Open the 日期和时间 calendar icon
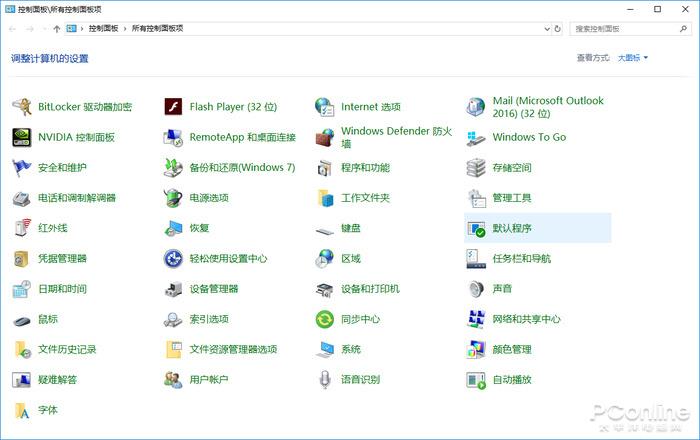700x440 pixels. (x=21, y=289)
